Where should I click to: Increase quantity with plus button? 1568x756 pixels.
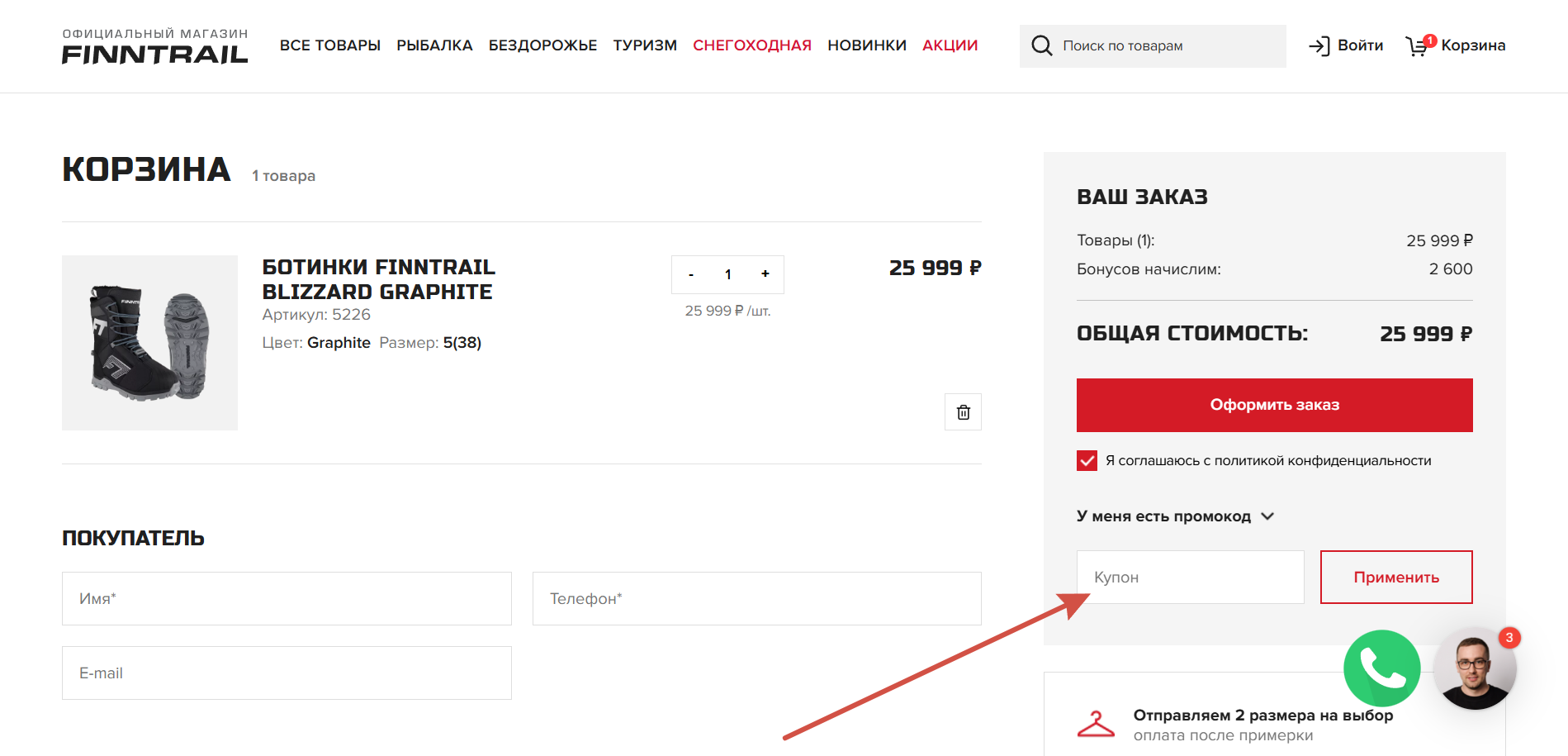765,274
